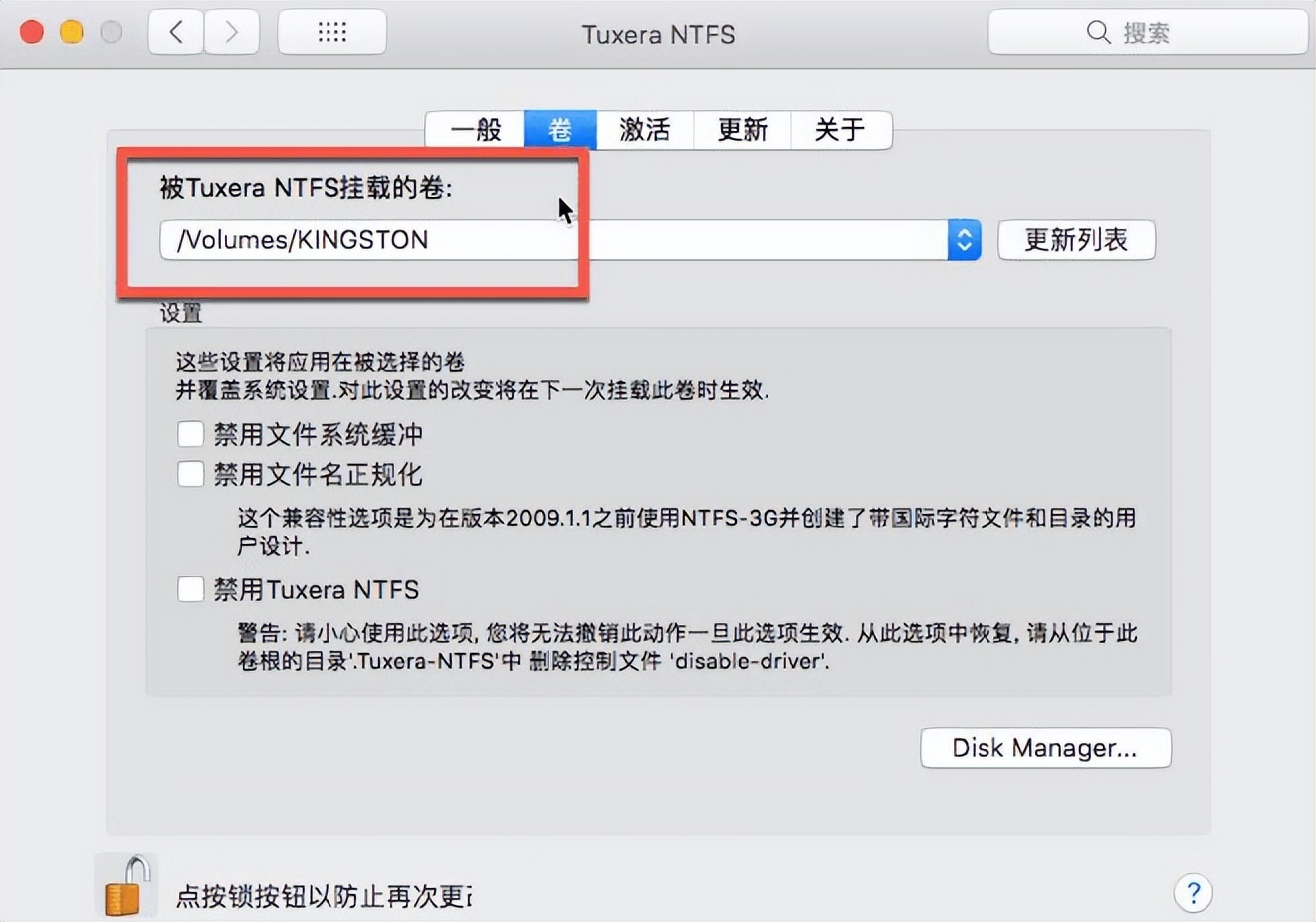Viewport: 1316px width, 922px height.
Task: Toggle 禁用文件名正规化 checkbox
Action: pos(190,474)
